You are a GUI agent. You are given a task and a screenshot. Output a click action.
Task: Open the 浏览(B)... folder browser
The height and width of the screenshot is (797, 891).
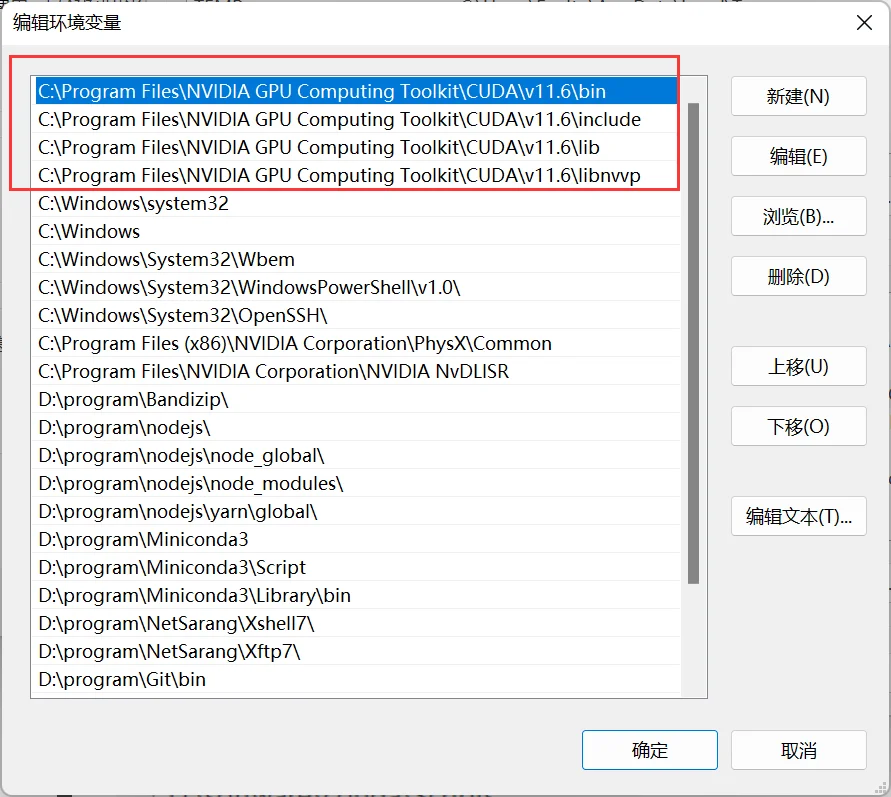point(798,217)
